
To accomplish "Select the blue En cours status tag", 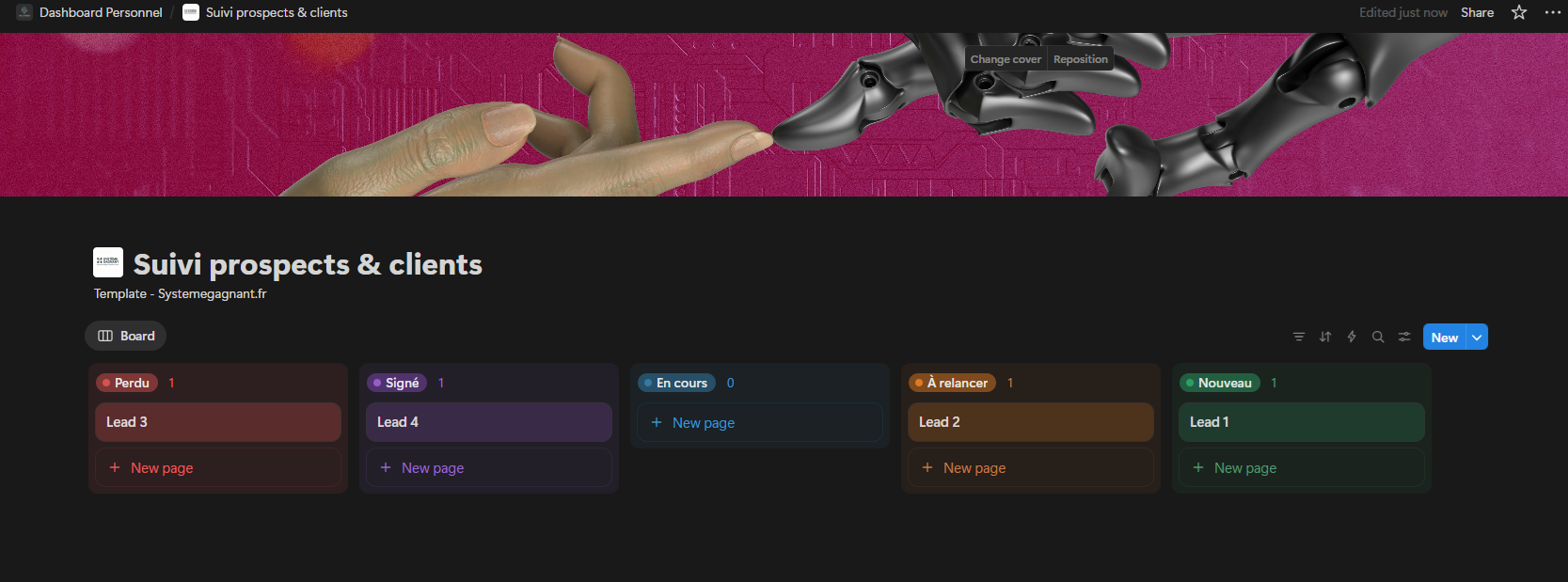I will (676, 383).
